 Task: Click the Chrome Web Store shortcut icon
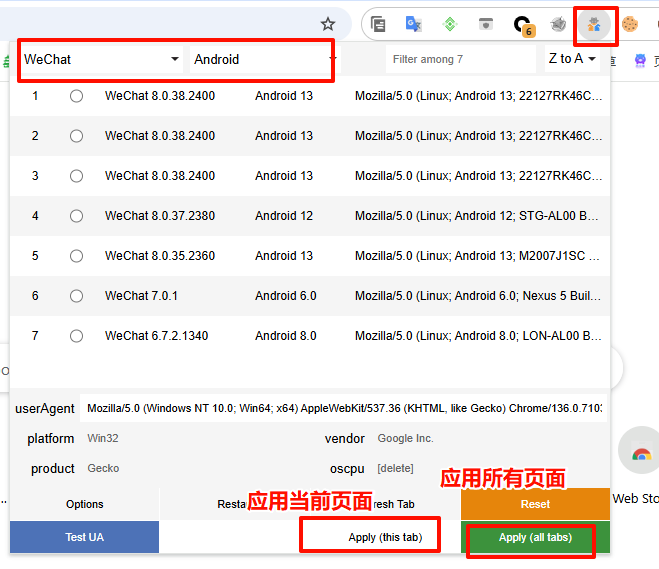(x=641, y=450)
